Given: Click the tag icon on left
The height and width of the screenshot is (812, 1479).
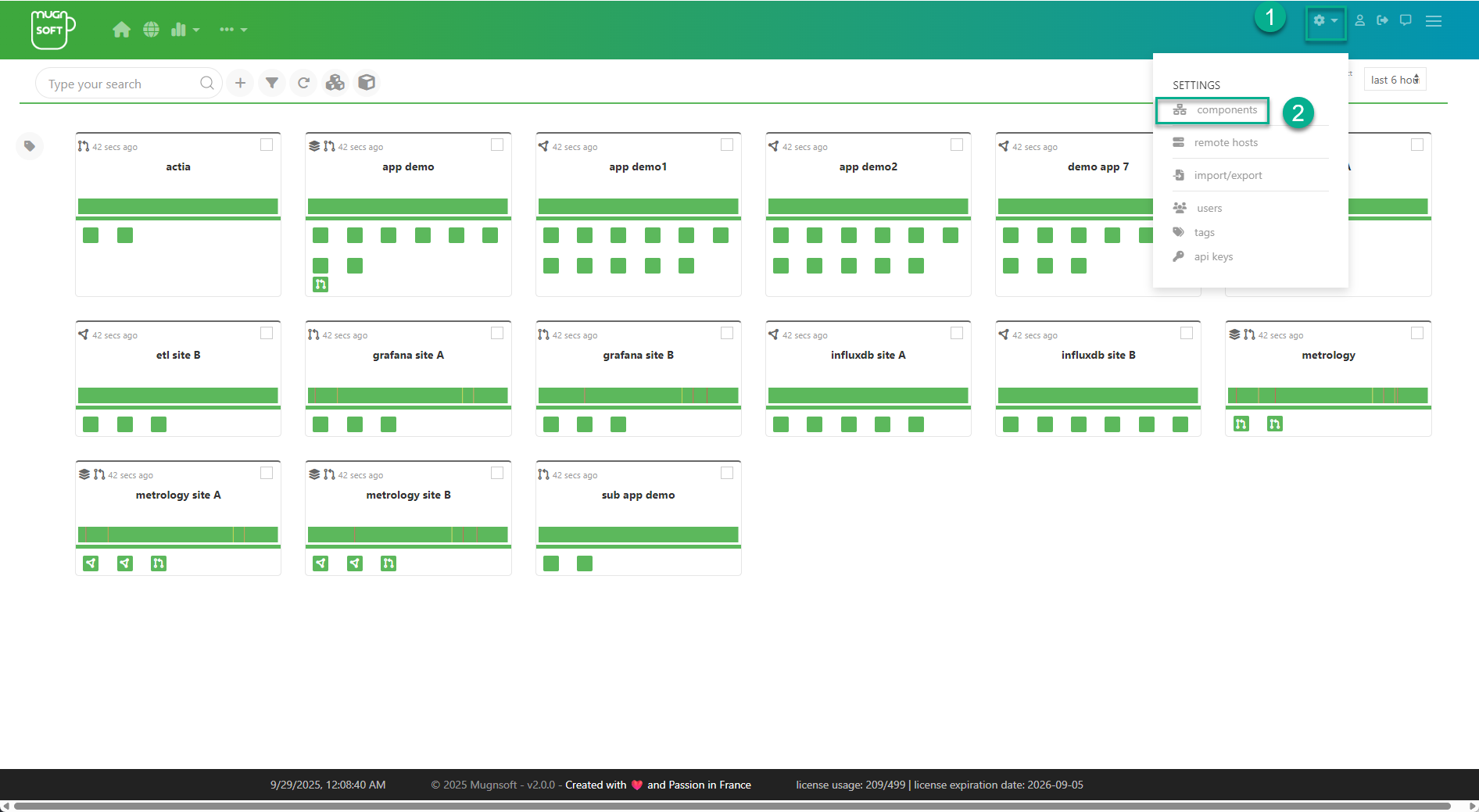Looking at the screenshot, I should pyautogui.click(x=30, y=146).
